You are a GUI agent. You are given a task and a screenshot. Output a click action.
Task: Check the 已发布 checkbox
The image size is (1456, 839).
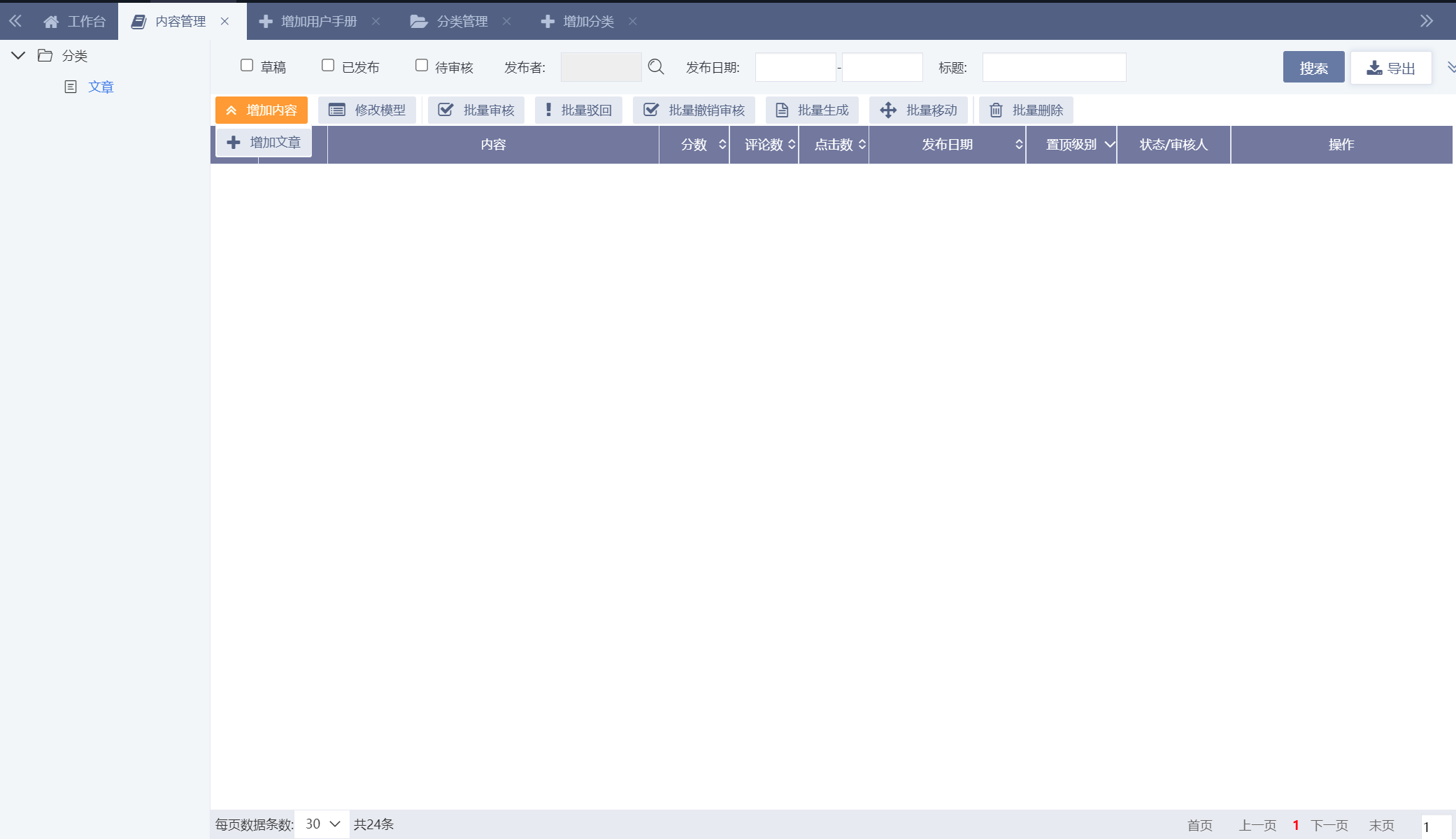[x=328, y=66]
